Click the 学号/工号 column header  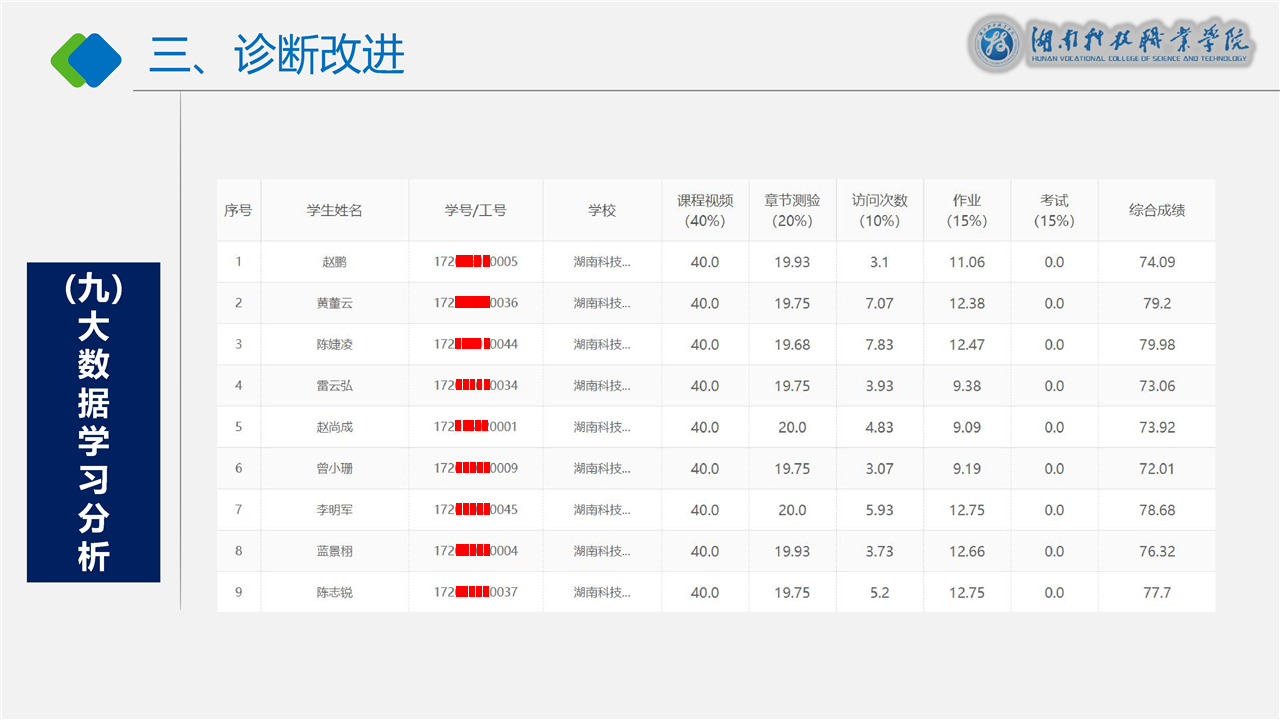point(475,210)
